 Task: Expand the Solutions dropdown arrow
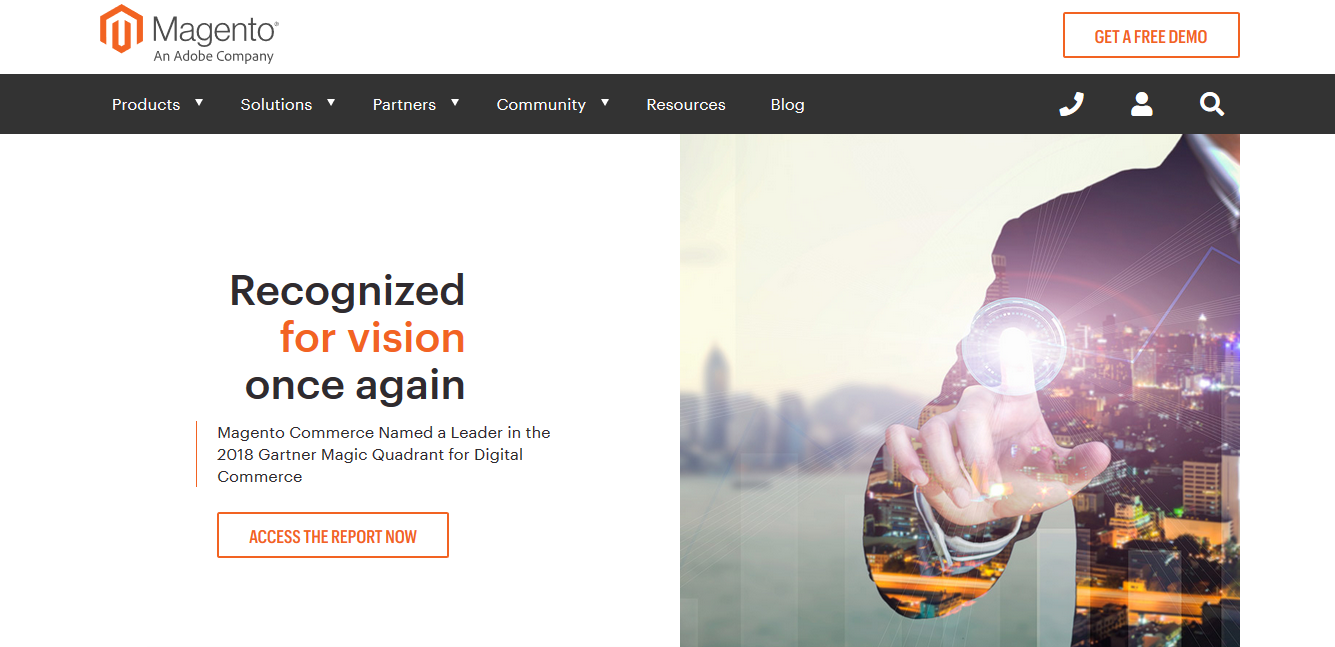point(331,103)
